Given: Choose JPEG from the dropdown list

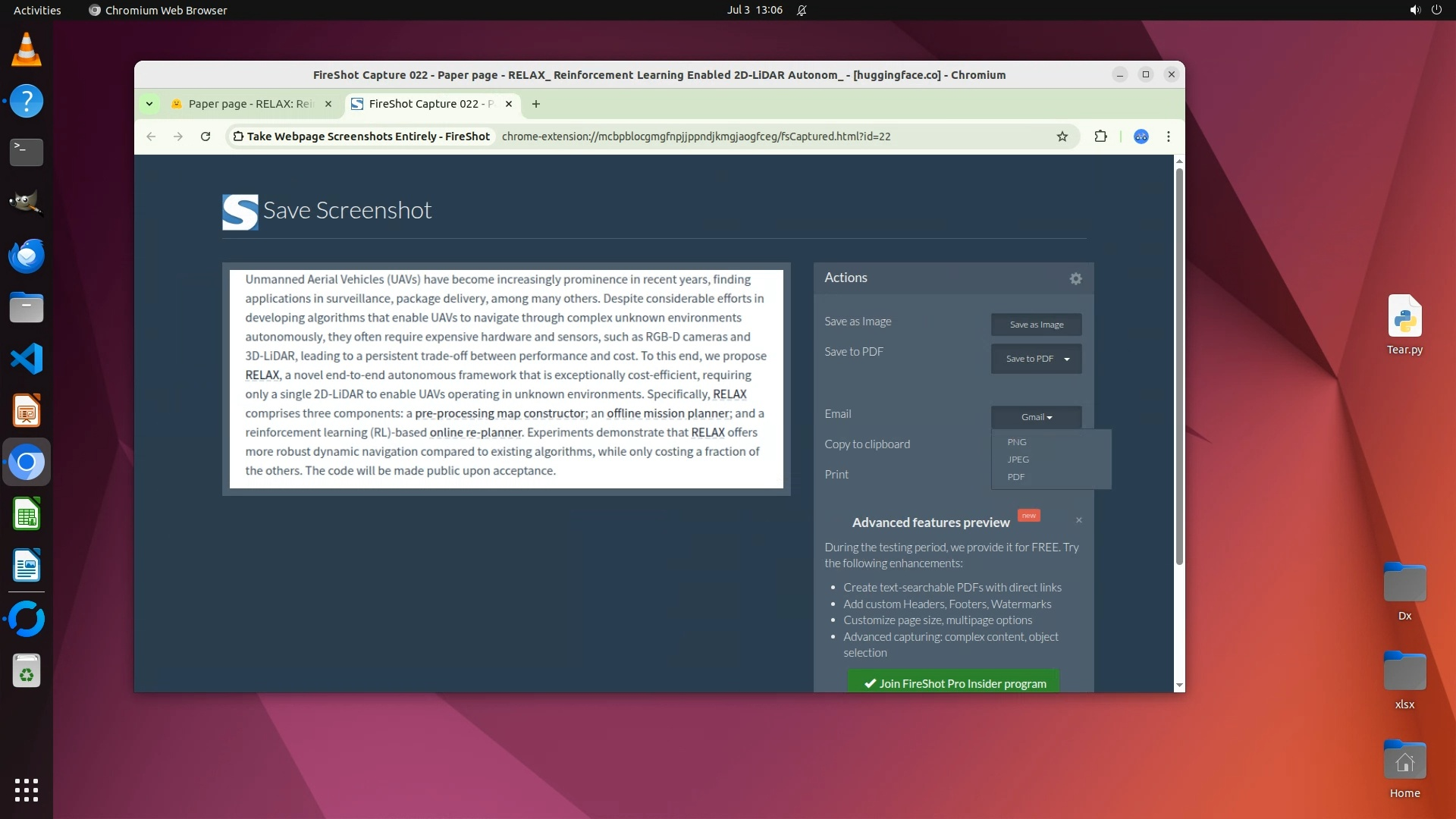Looking at the screenshot, I should (x=1018, y=460).
